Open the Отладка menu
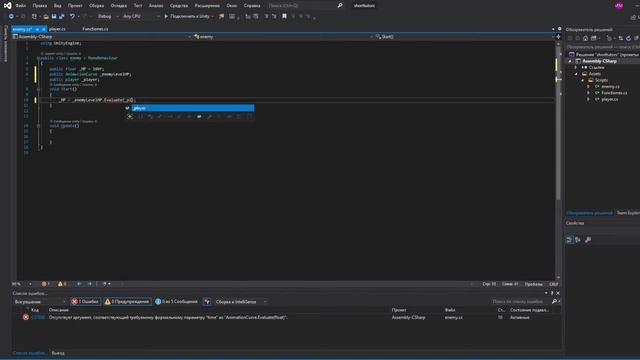 click(x=119, y=6)
